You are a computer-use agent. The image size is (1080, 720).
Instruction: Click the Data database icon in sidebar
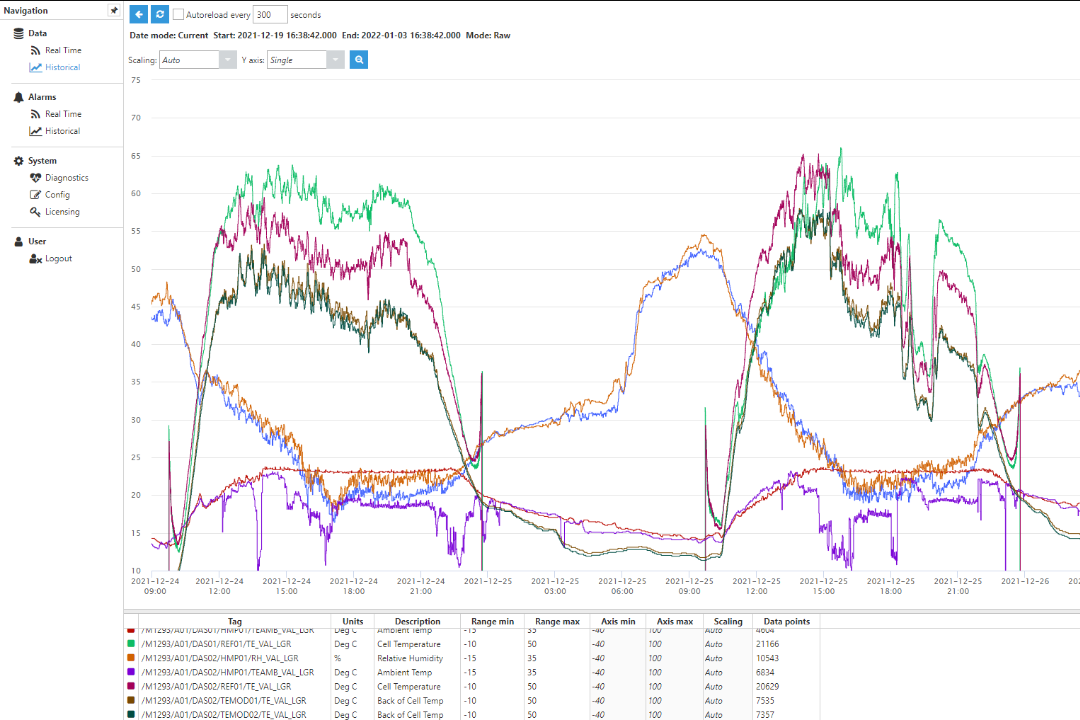(18, 33)
